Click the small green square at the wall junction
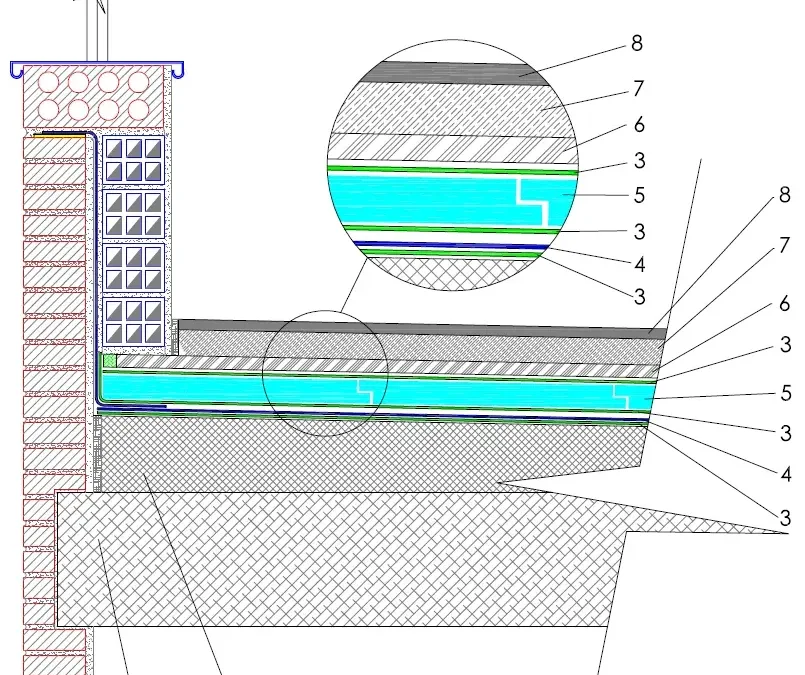Image resolution: width=805 pixels, height=675 pixels. [x=110, y=361]
